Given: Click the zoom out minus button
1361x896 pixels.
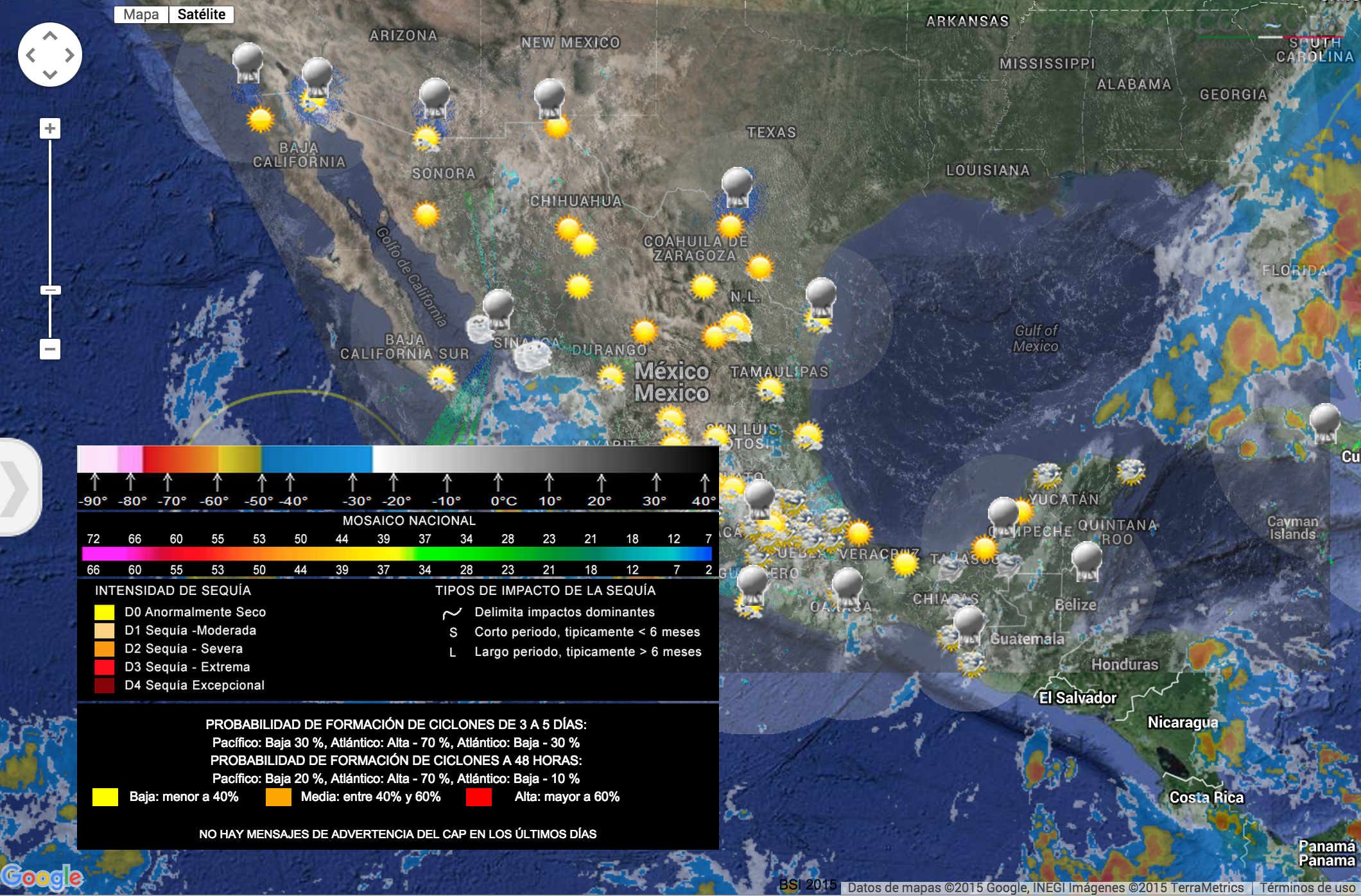Looking at the screenshot, I should [50, 349].
